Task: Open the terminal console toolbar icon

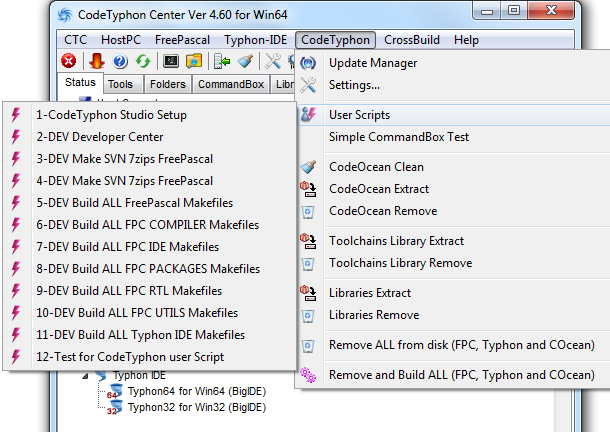Action: (171, 61)
